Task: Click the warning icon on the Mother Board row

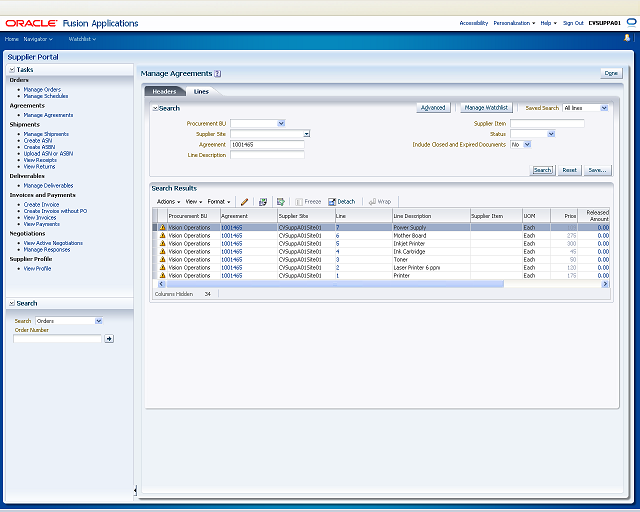Action: click(x=162, y=236)
